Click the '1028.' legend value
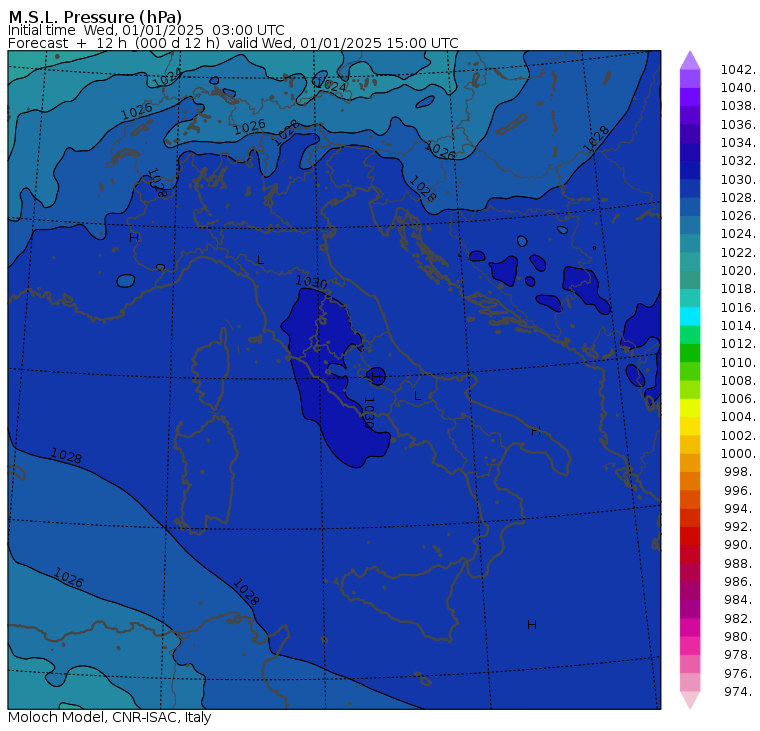760x731 pixels. [738, 197]
